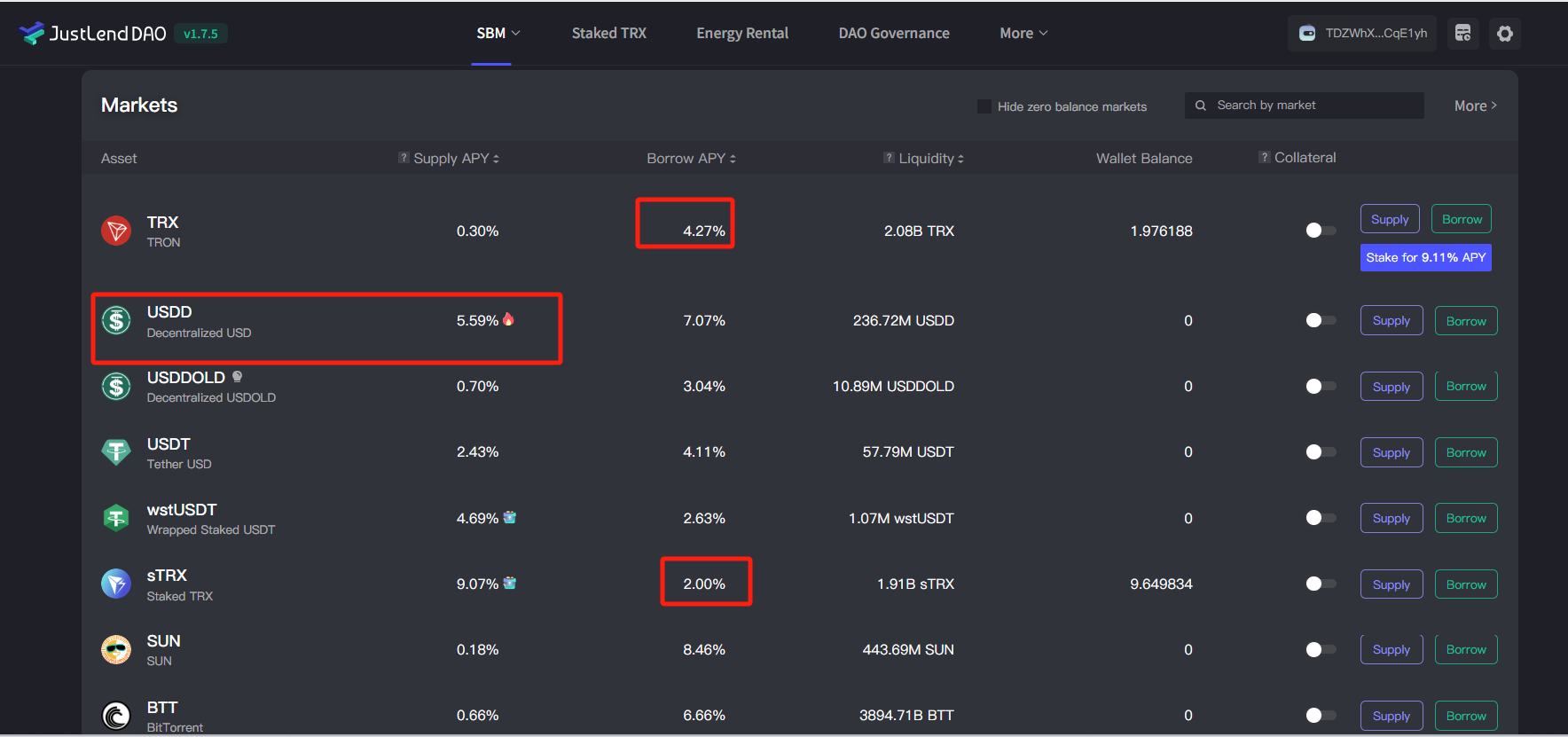Image resolution: width=1568 pixels, height=737 pixels.
Task: Click the Search by market input field
Action: [1313, 106]
